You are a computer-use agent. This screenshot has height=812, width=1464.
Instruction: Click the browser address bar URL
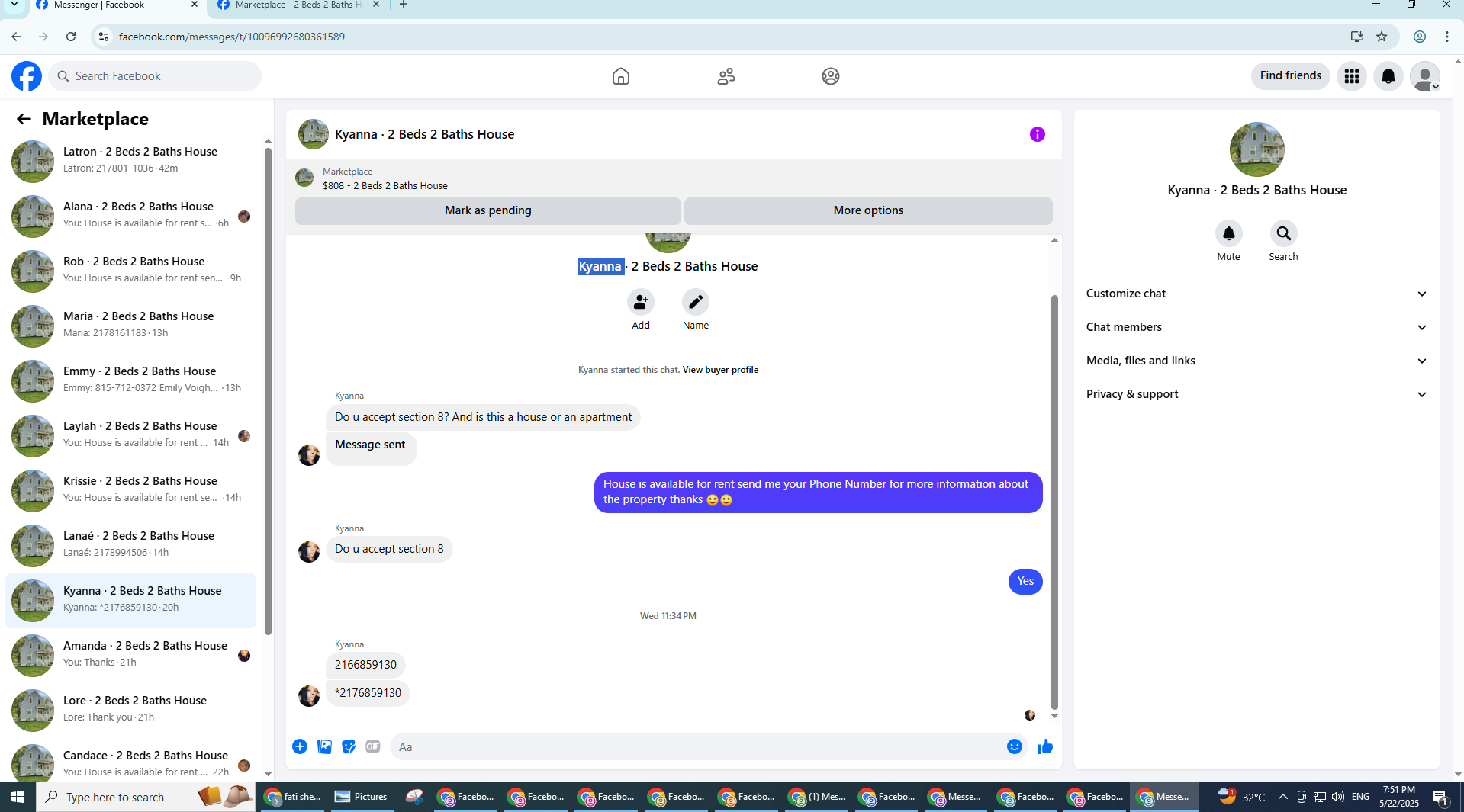click(232, 37)
